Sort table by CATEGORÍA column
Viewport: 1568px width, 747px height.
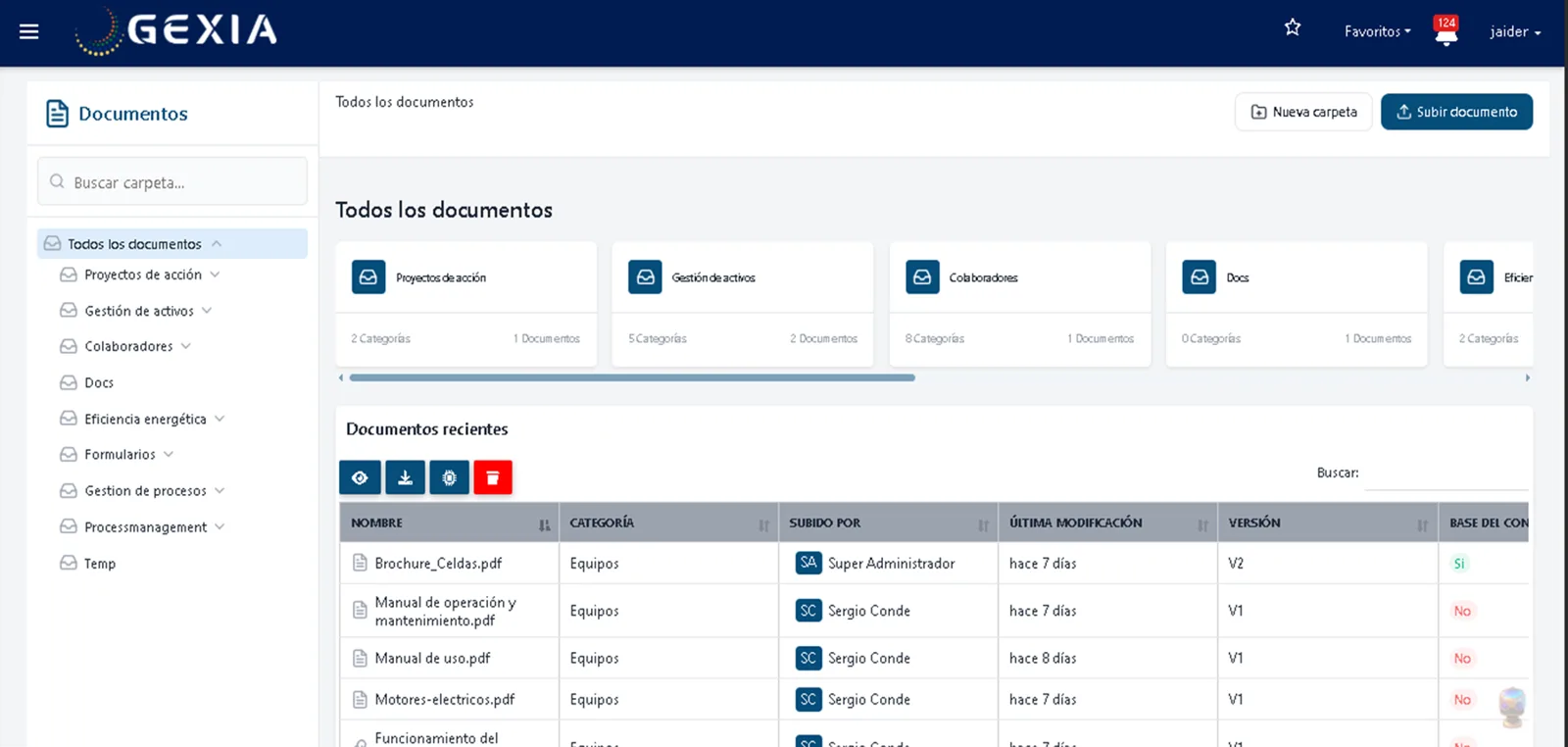click(x=668, y=523)
